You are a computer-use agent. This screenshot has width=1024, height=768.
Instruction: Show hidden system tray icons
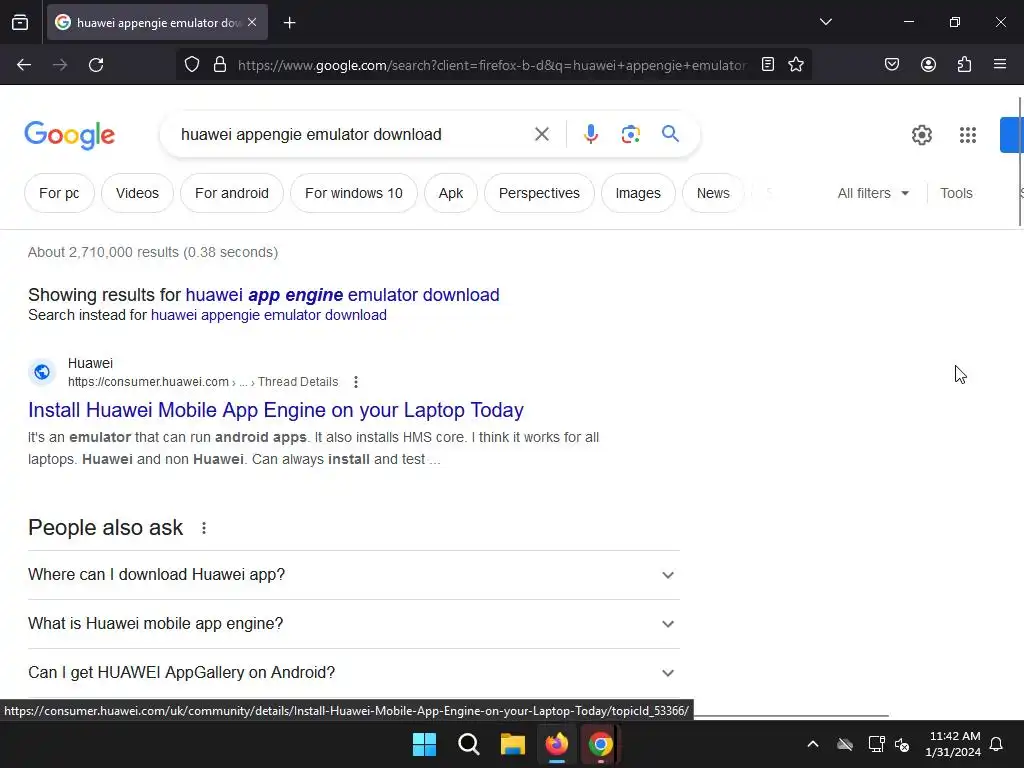813,744
